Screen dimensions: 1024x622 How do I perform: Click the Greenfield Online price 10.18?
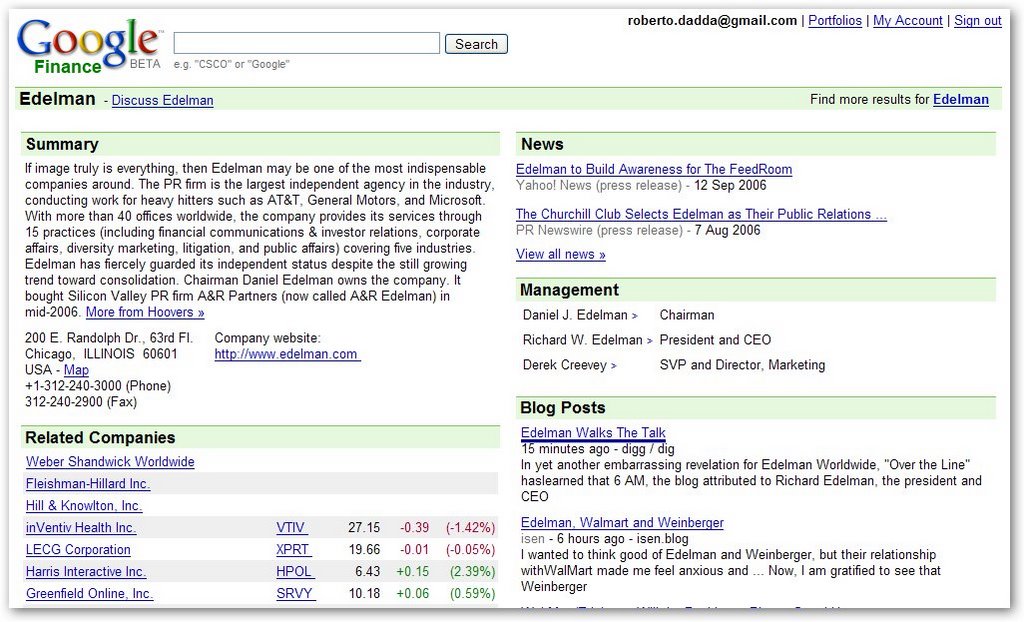click(364, 594)
